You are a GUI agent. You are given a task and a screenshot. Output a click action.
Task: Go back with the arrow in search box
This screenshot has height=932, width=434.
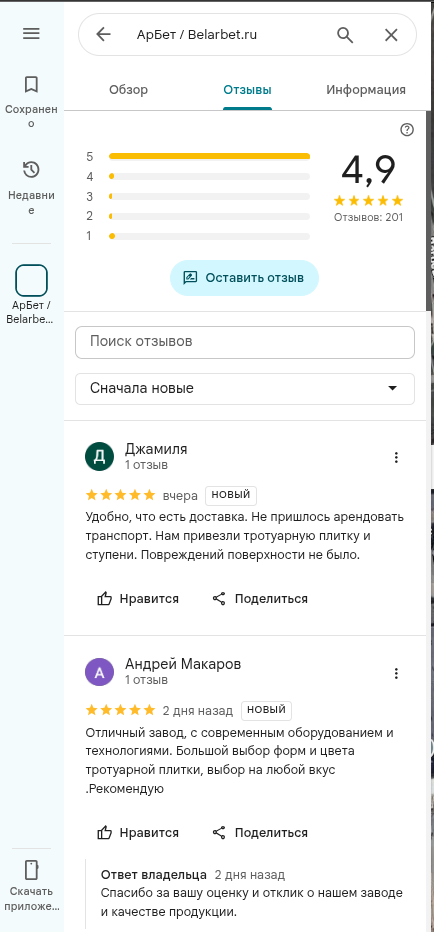point(103,34)
